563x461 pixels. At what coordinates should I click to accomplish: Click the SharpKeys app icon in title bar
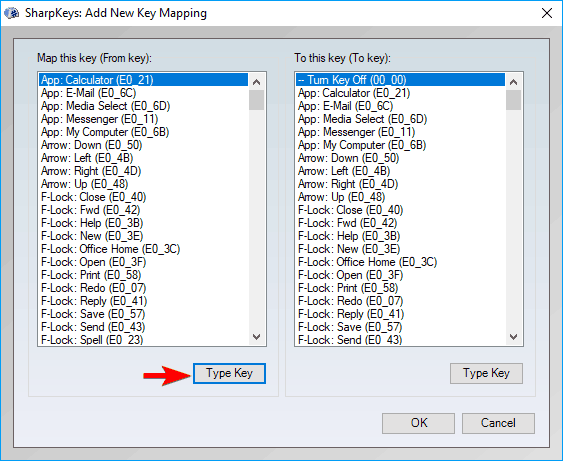point(11,13)
